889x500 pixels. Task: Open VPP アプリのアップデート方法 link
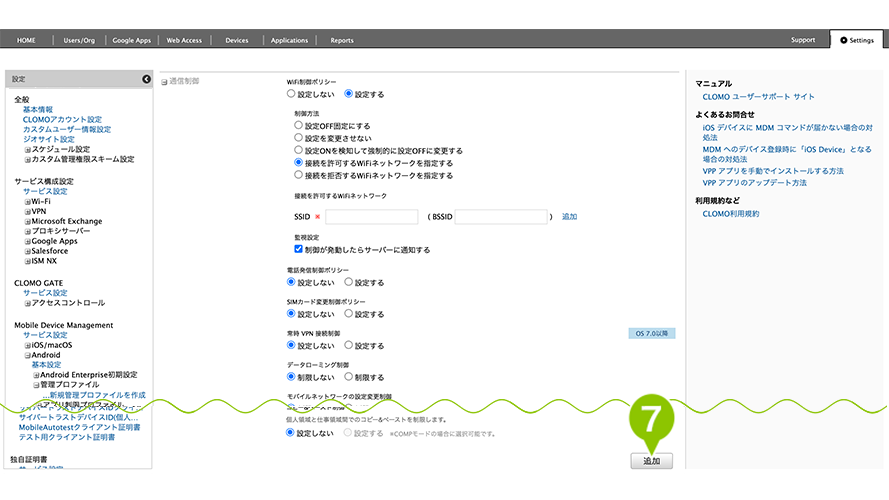pyautogui.click(x=754, y=183)
